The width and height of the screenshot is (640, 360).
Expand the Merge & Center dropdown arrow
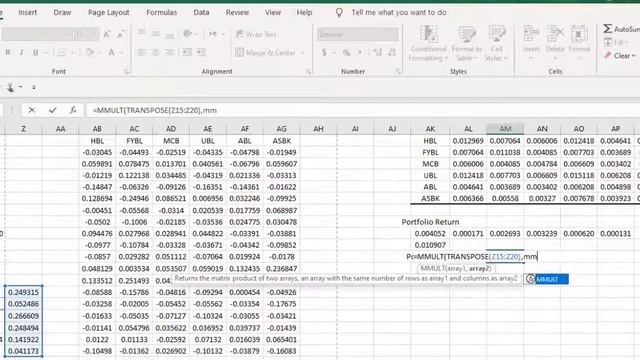click(302, 53)
